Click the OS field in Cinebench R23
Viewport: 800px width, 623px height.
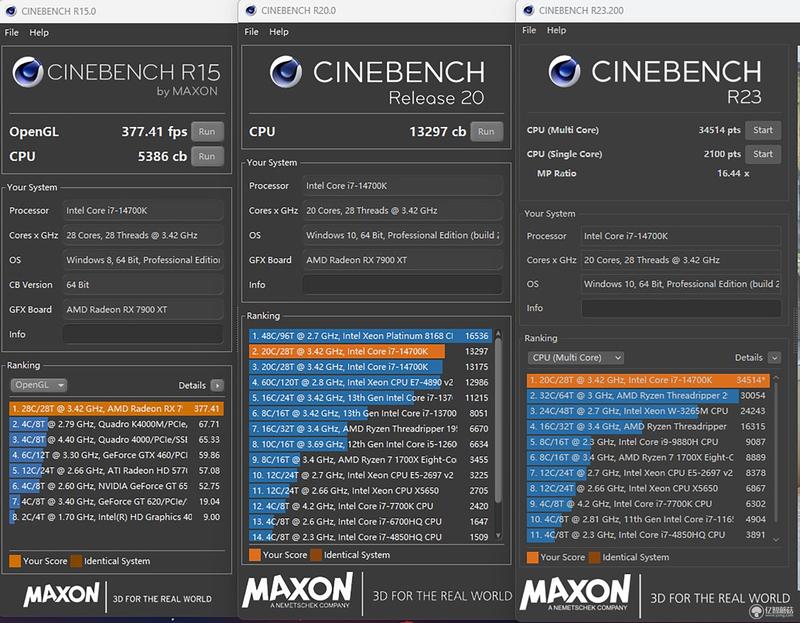(681, 284)
